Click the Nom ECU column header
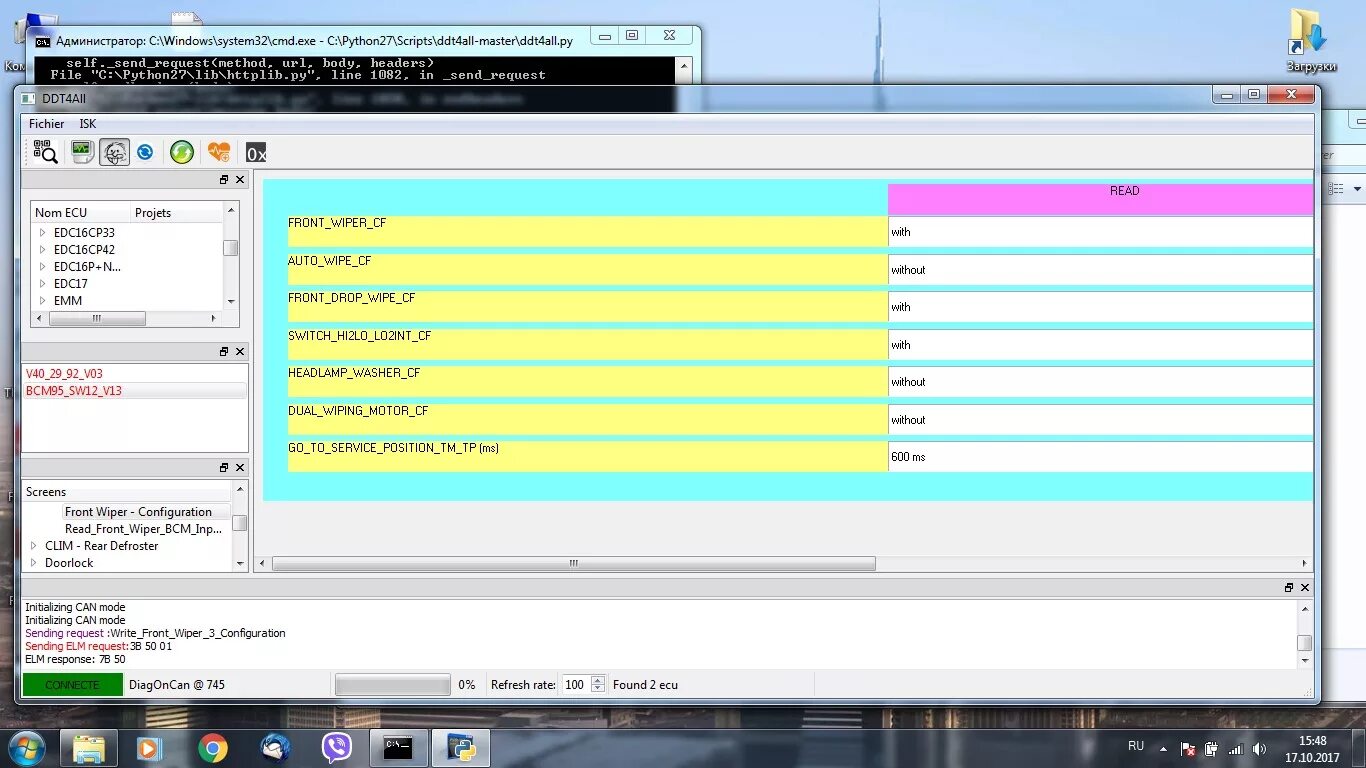The width and height of the screenshot is (1366, 768). click(x=81, y=213)
